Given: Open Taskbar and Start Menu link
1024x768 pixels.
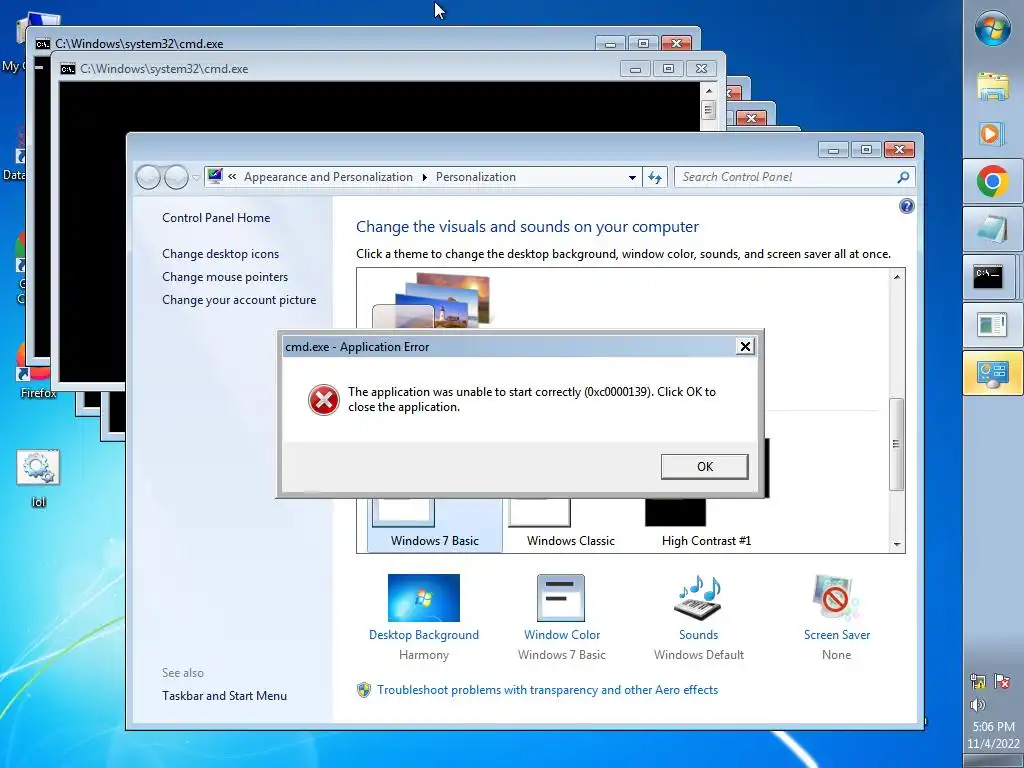Looking at the screenshot, I should click(x=225, y=696).
